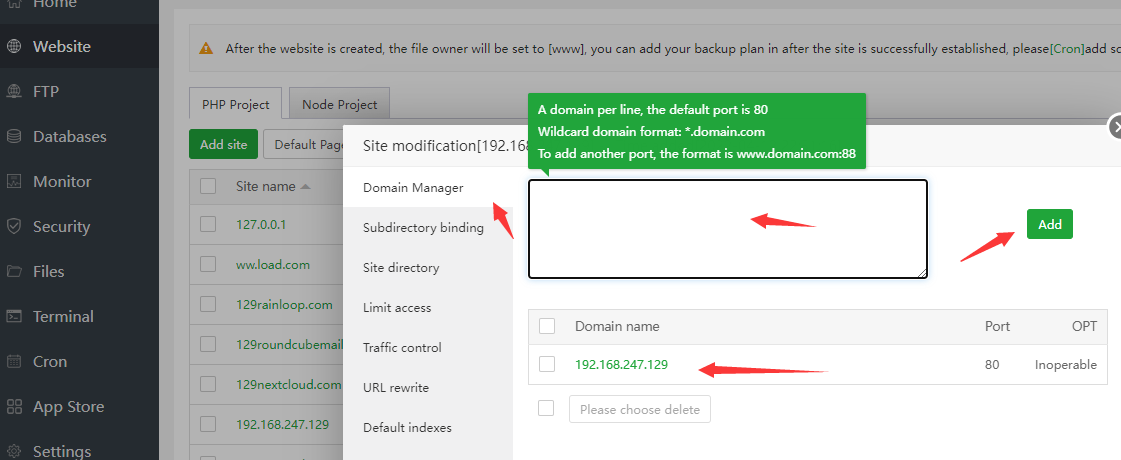Click the Security shield icon

point(14,227)
